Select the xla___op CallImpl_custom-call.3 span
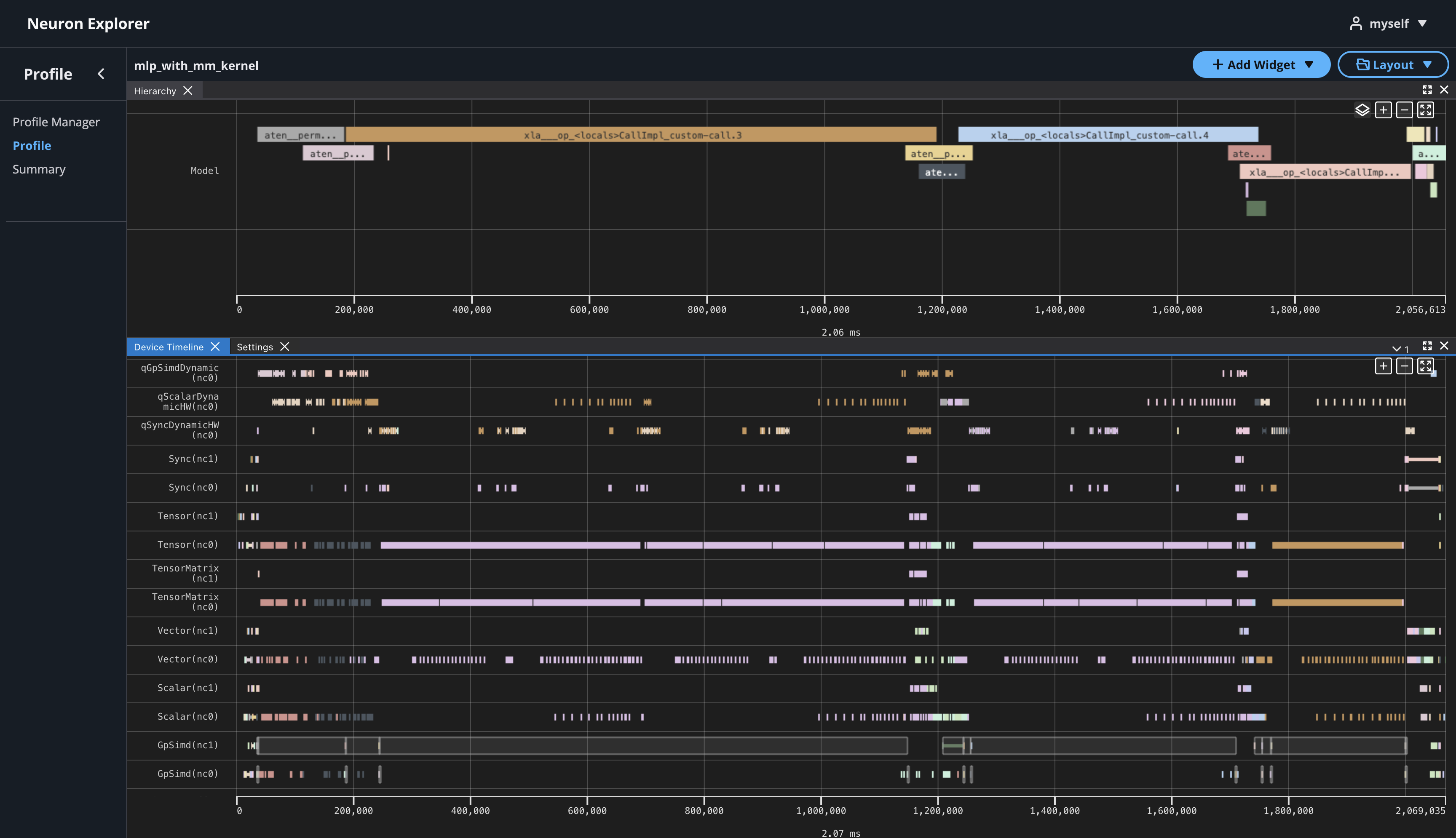The image size is (1456, 838). tap(633, 134)
